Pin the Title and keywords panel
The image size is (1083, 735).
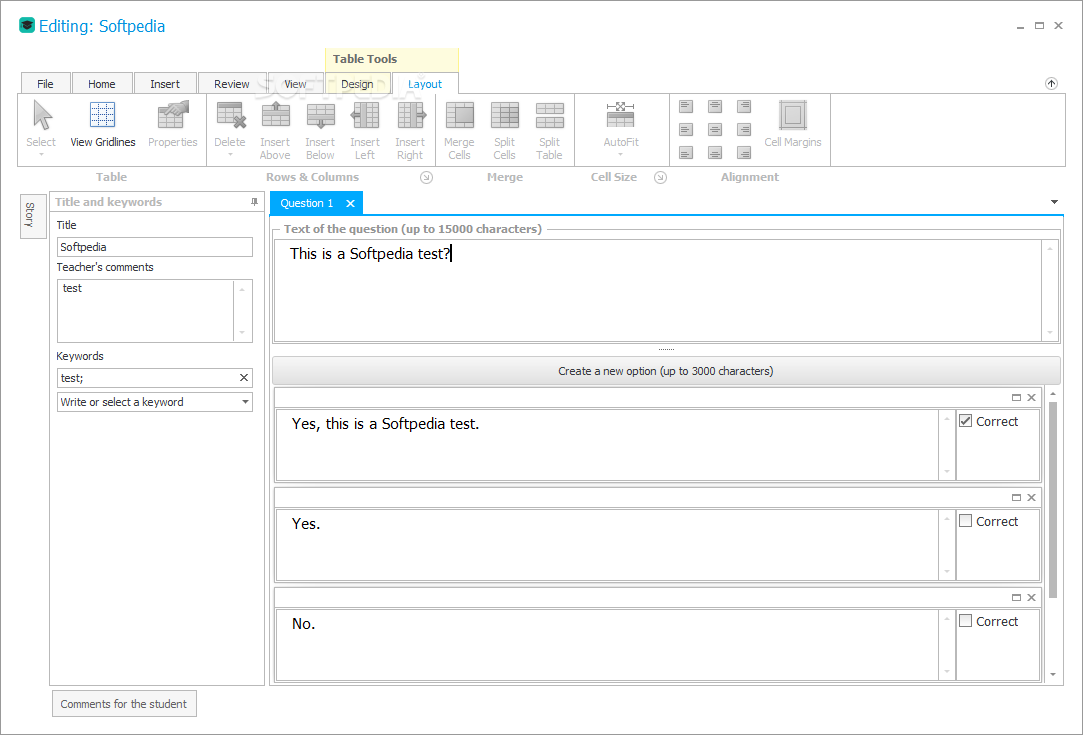point(254,202)
